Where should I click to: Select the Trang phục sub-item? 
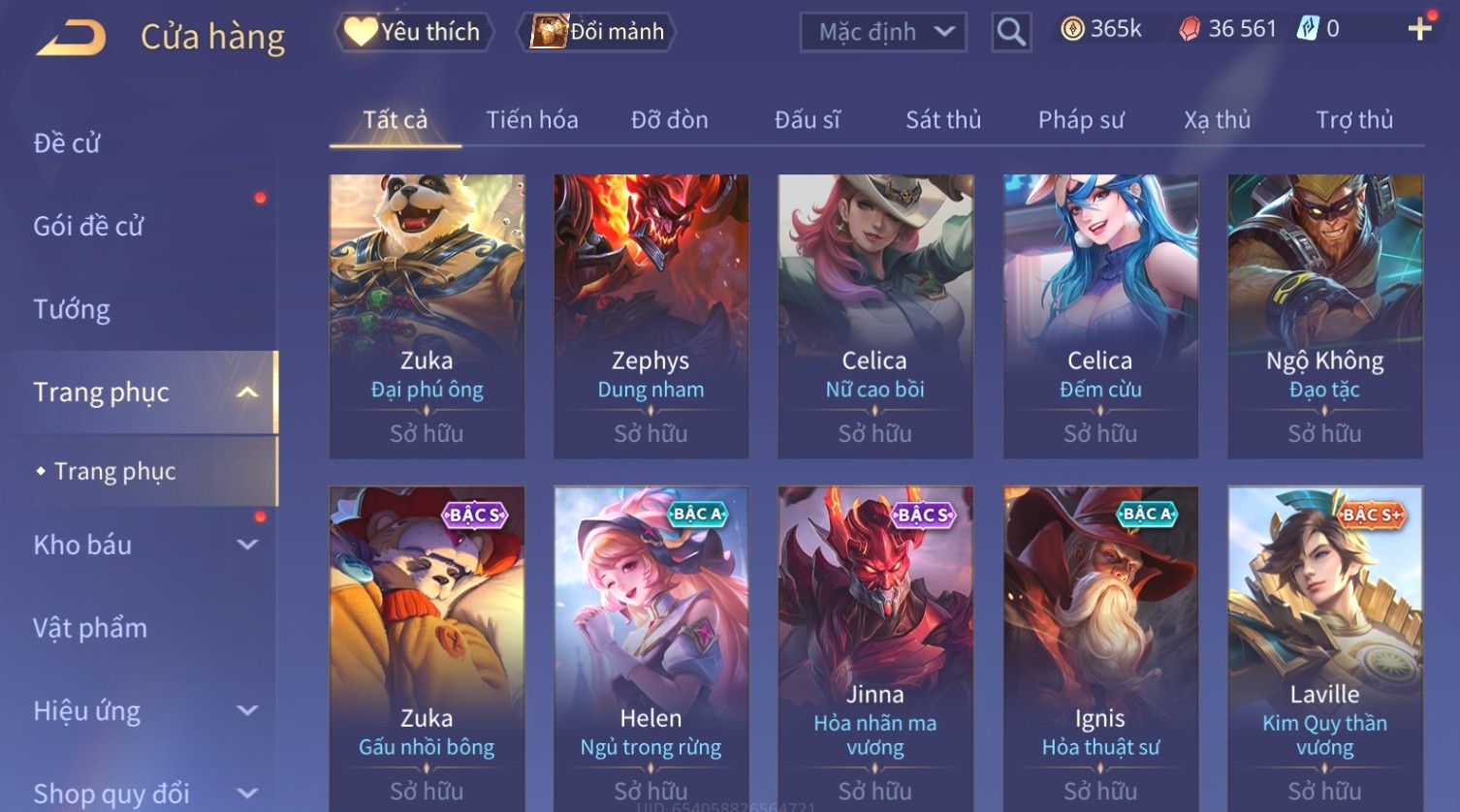click(x=115, y=471)
